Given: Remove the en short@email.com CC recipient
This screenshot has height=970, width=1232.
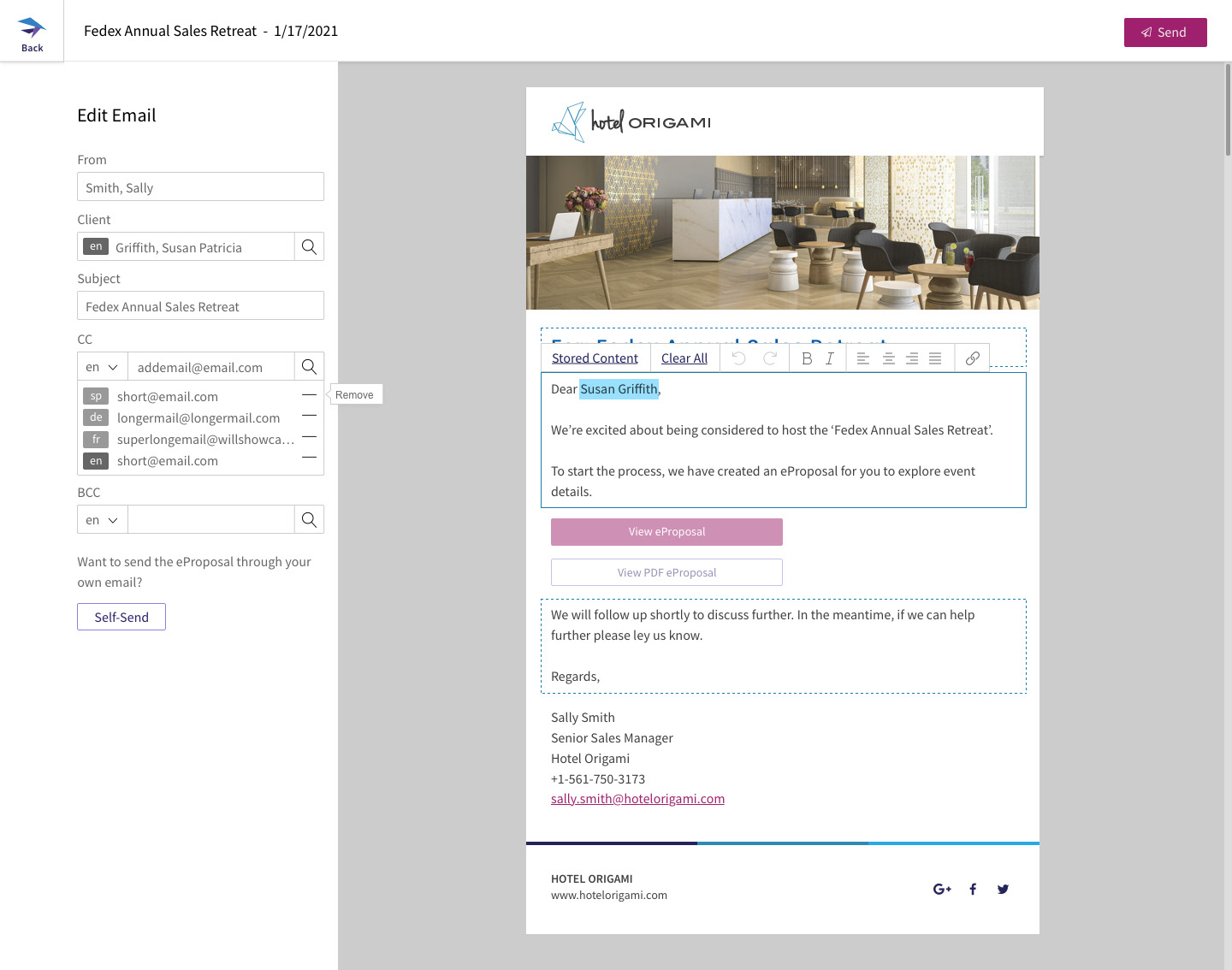Looking at the screenshot, I should tap(310, 458).
